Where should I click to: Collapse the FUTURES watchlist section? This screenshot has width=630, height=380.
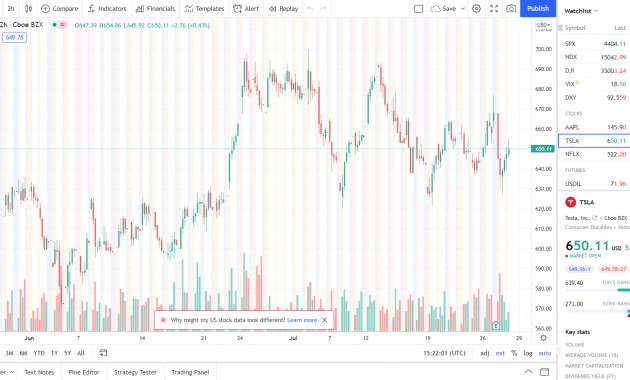pos(575,170)
